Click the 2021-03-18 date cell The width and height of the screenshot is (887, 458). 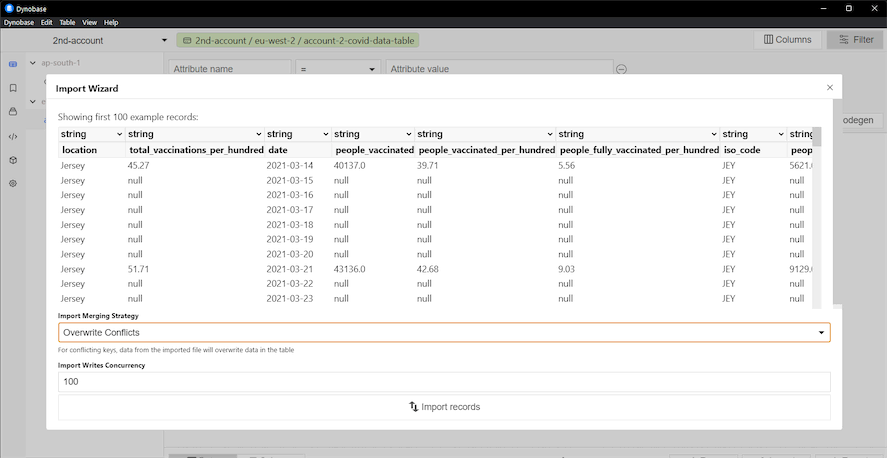point(290,225)
